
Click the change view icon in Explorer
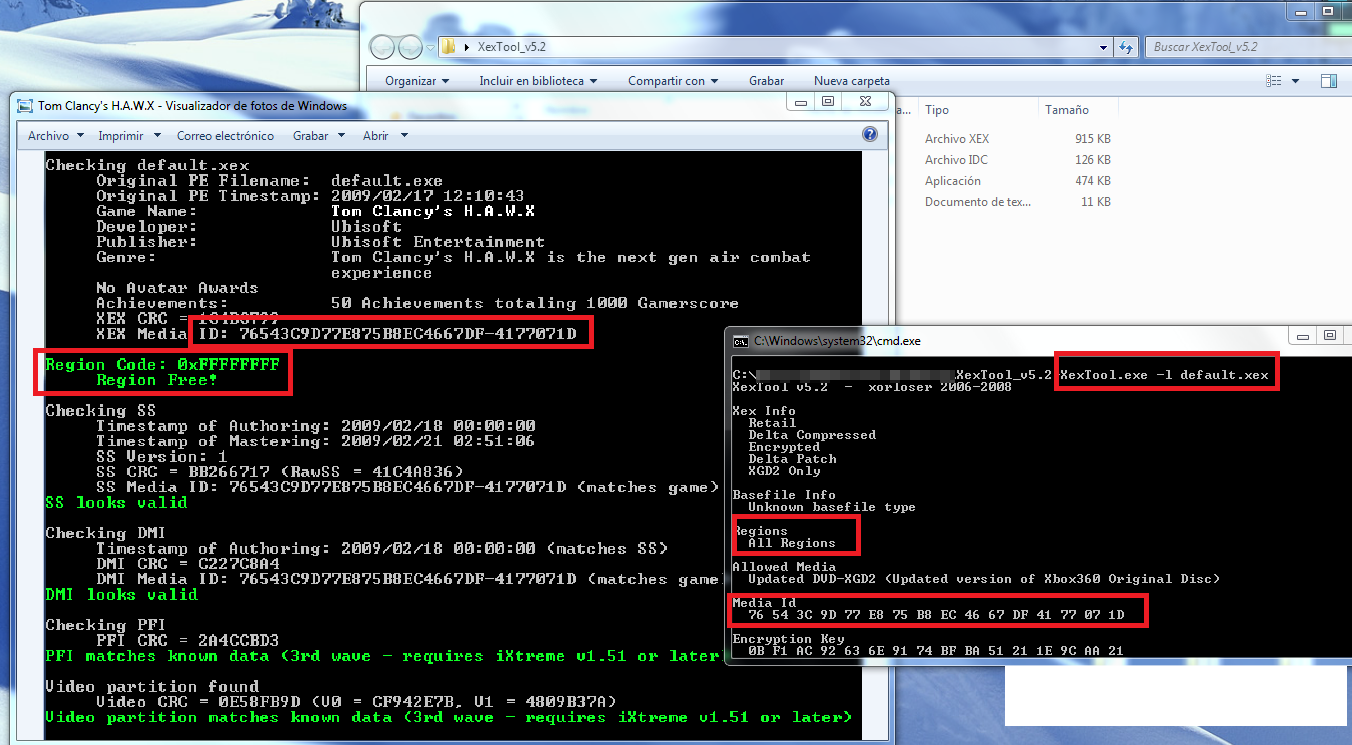click(1274, 81)
